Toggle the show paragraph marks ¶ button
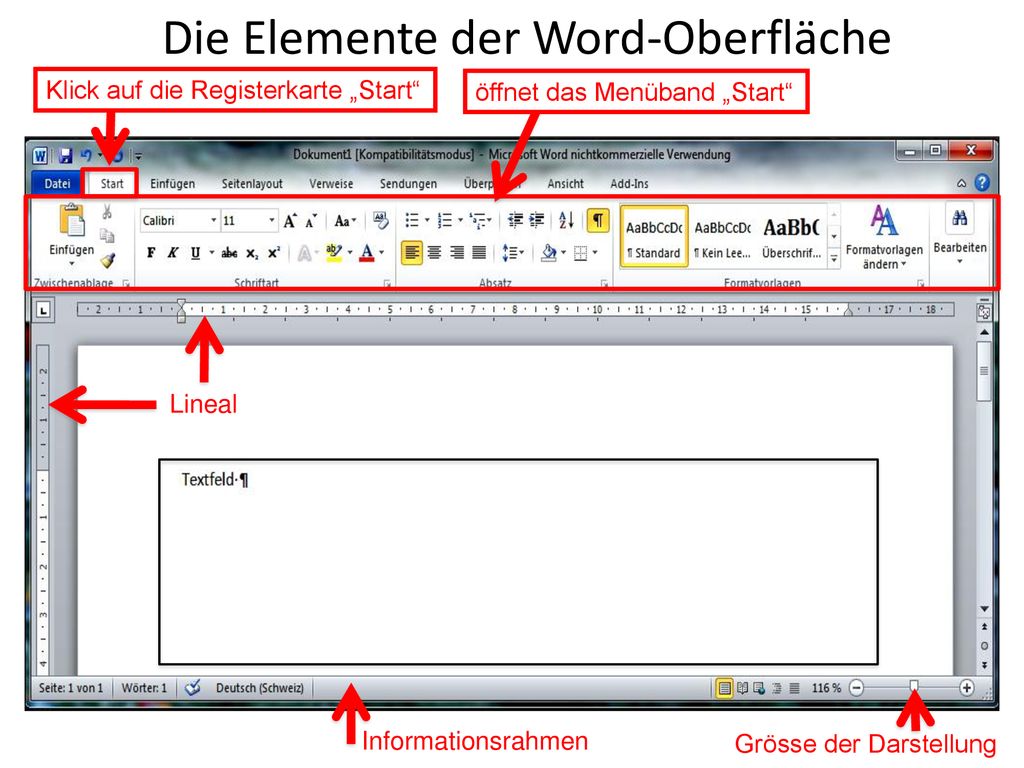 pyautogui.click(x=598, y=221)
